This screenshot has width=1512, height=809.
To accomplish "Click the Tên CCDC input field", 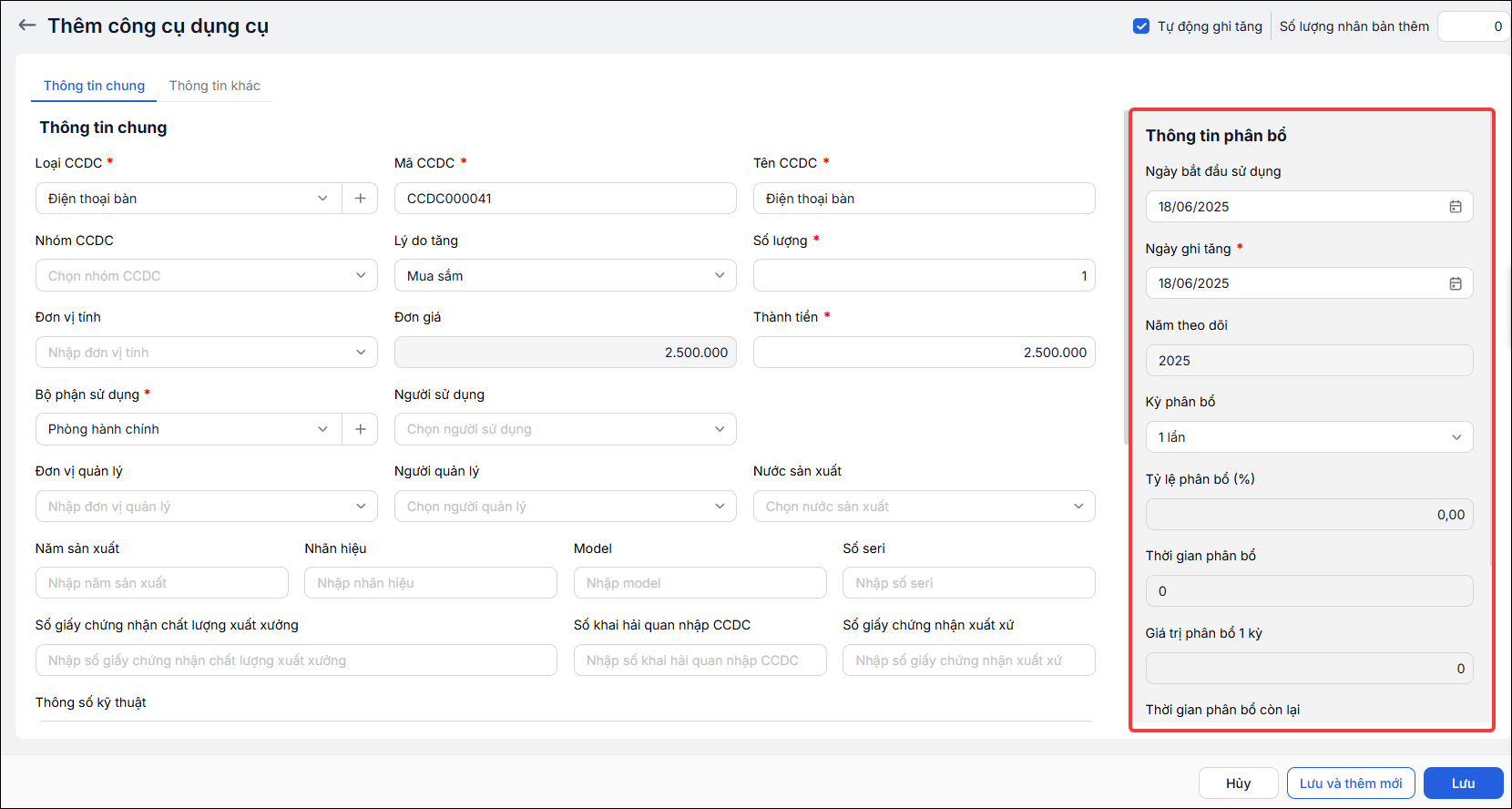I will pos(925,199).
